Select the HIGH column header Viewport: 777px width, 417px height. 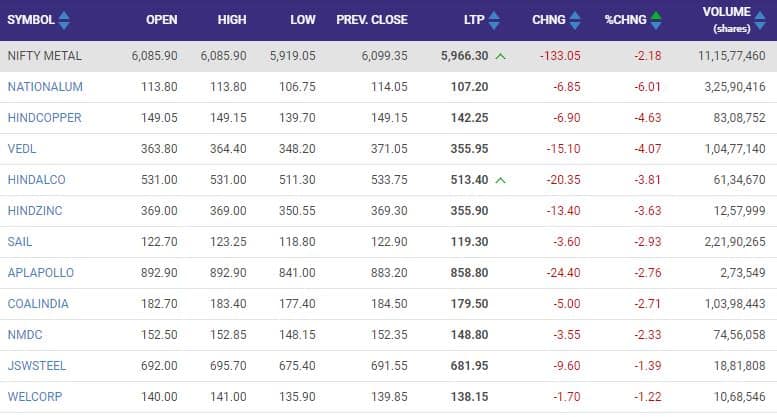tap(232, 19)
